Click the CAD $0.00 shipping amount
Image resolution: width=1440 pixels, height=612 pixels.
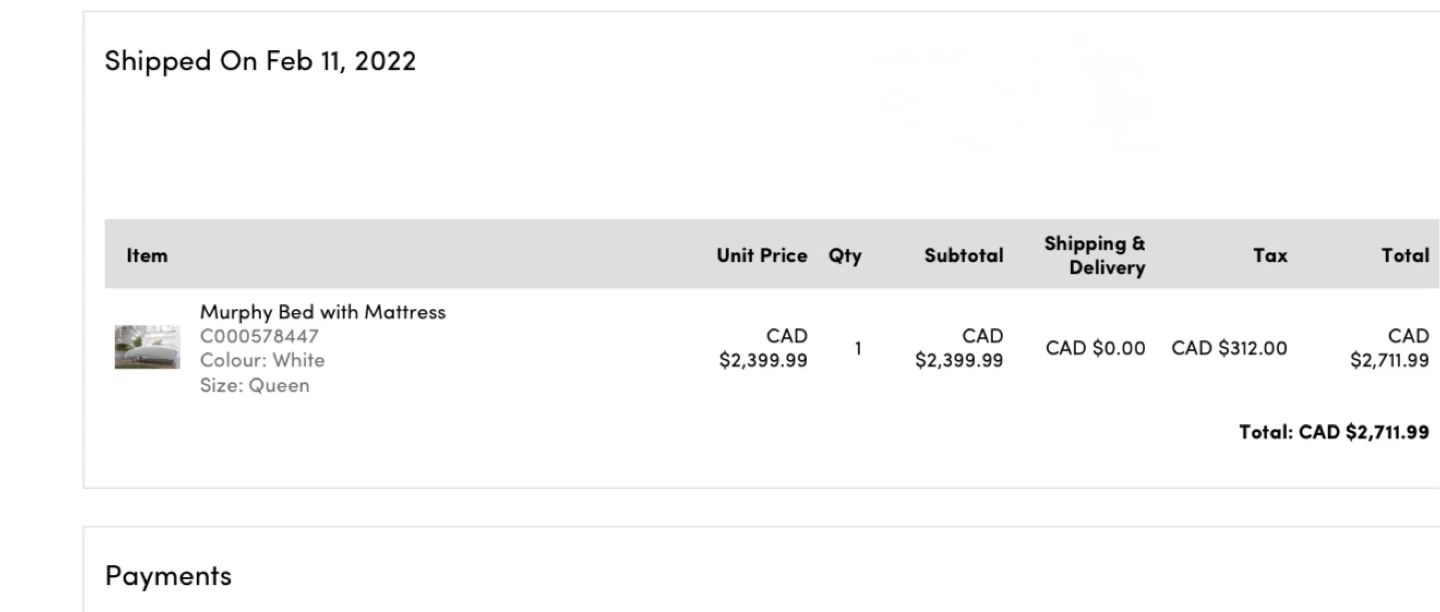click(x=1095, y=348)
